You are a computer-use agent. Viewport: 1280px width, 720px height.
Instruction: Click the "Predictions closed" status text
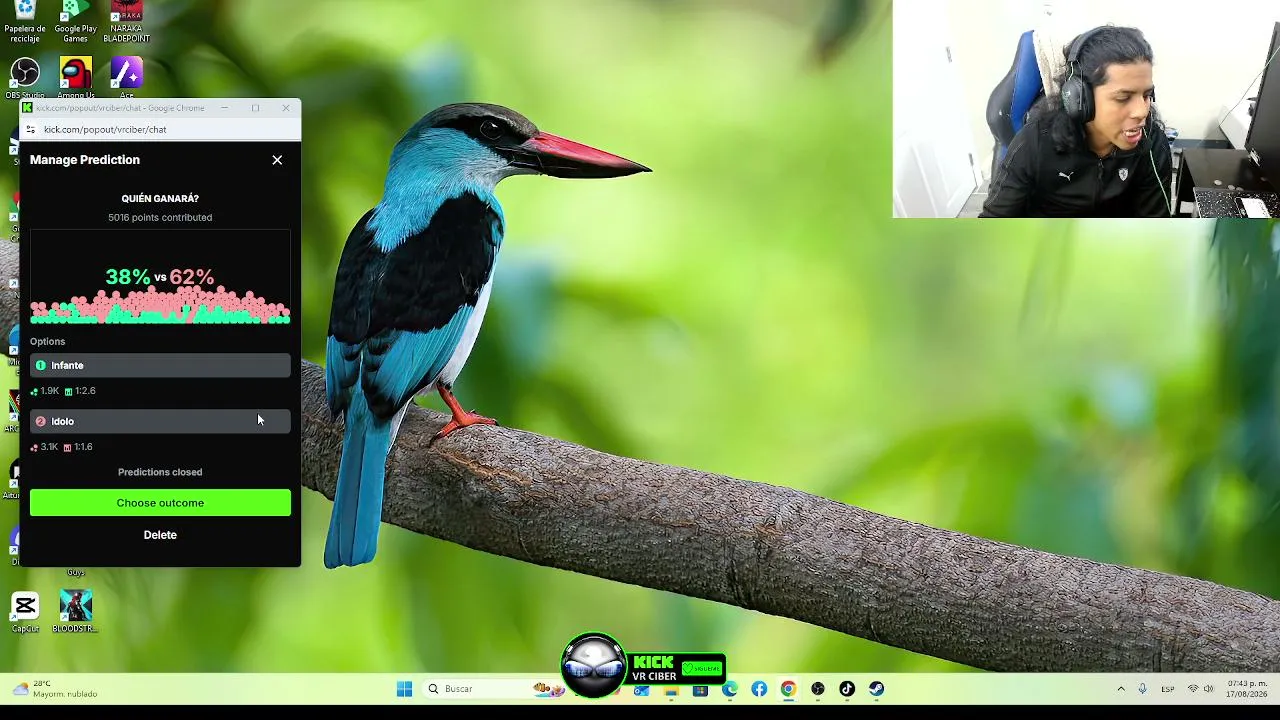[160, 472]
